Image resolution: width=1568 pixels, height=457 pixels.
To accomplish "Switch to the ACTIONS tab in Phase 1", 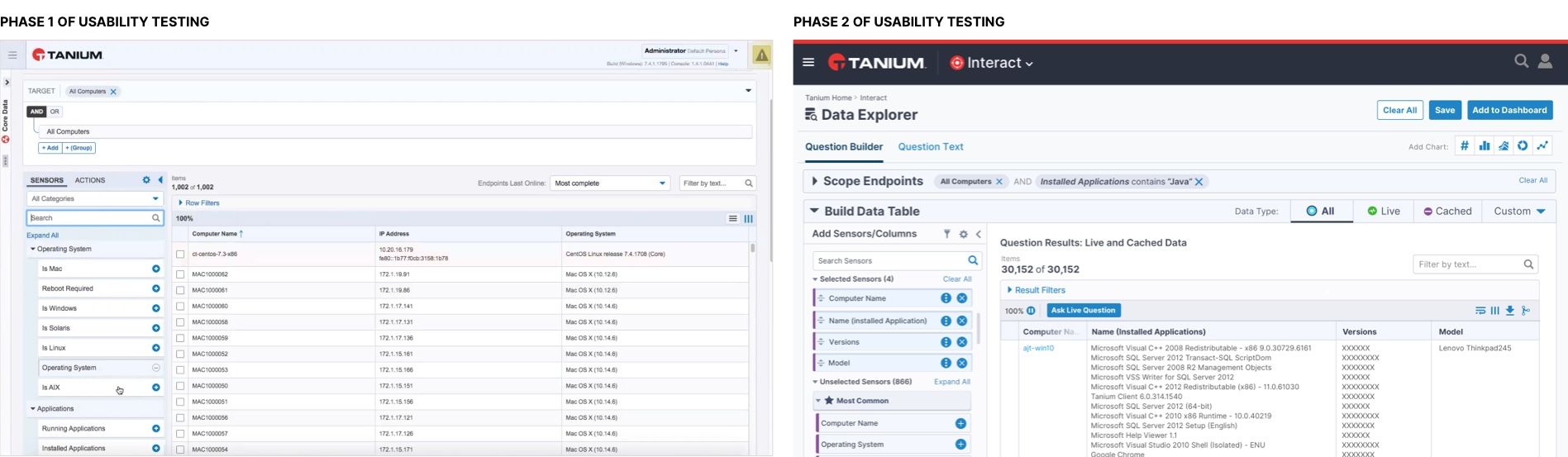I will [90, 180].
